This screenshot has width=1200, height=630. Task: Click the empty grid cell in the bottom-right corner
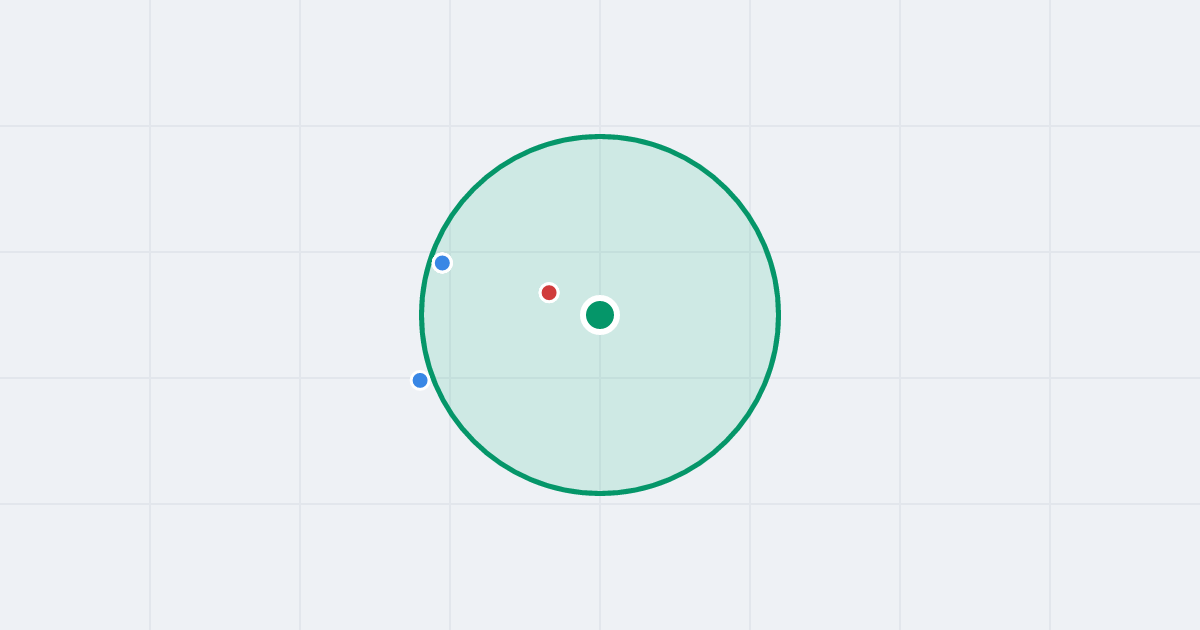pos(1125,567)
